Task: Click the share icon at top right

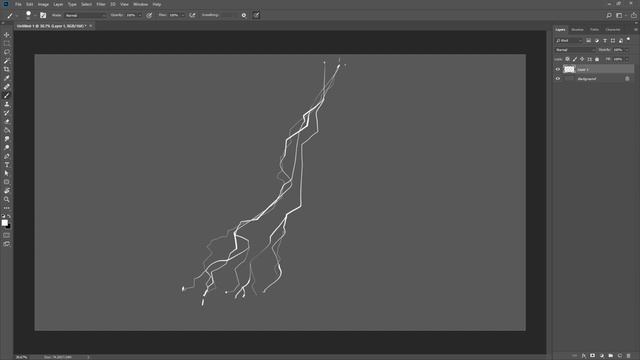Action: 634,15
